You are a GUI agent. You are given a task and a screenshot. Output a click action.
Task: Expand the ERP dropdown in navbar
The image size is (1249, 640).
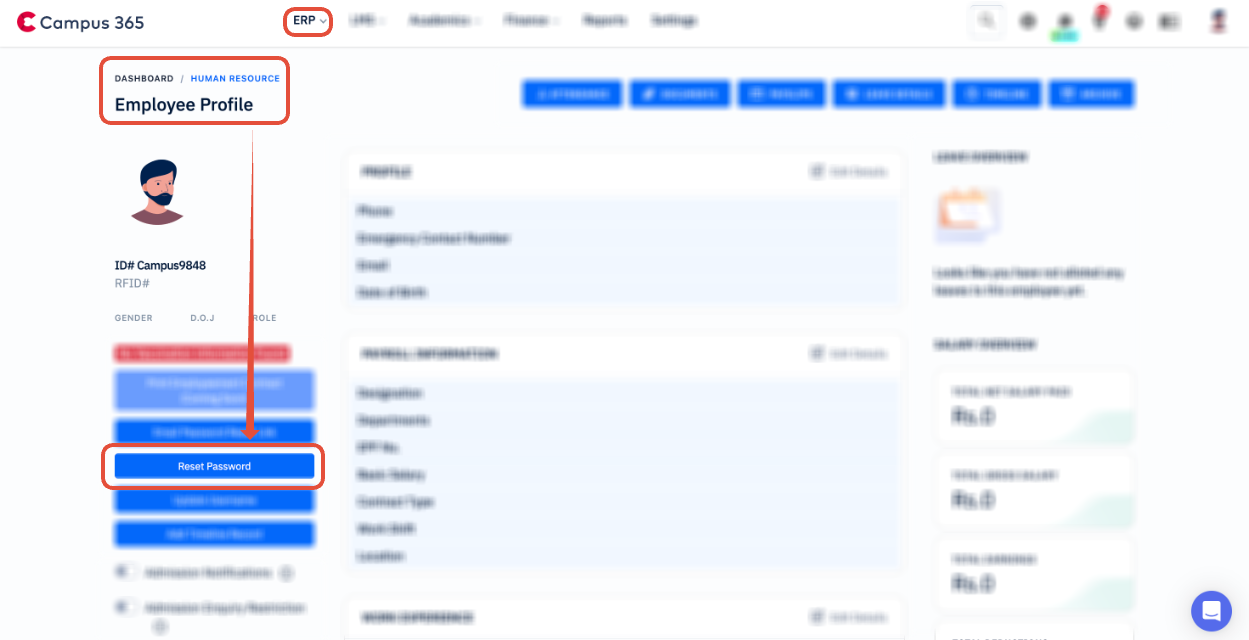[309, 21]
